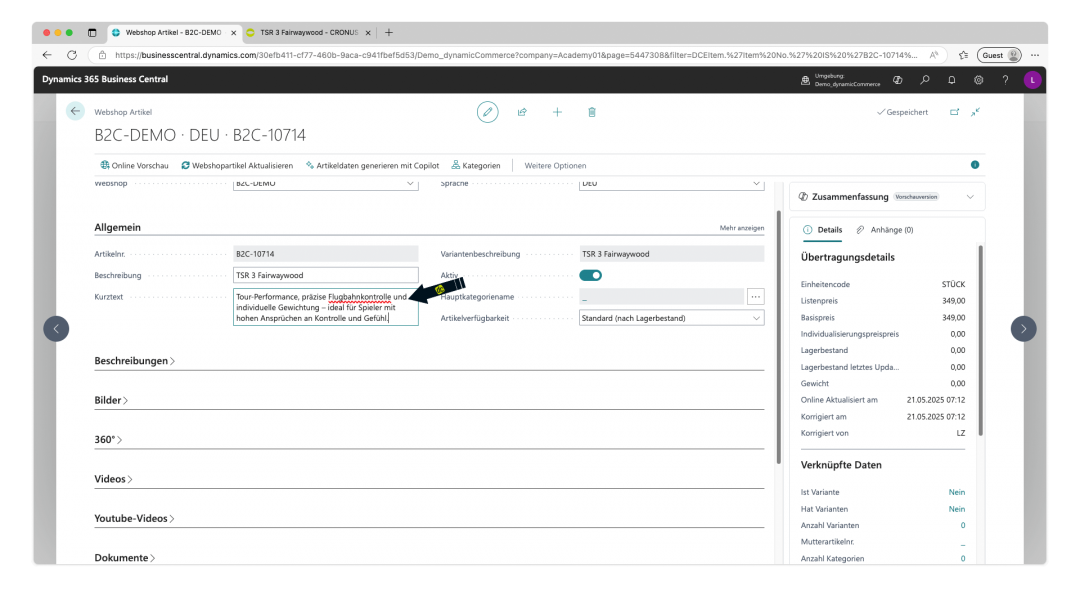Open new browser tab
The width and height of the screenshot is (1080, 608).
[389, 32]
